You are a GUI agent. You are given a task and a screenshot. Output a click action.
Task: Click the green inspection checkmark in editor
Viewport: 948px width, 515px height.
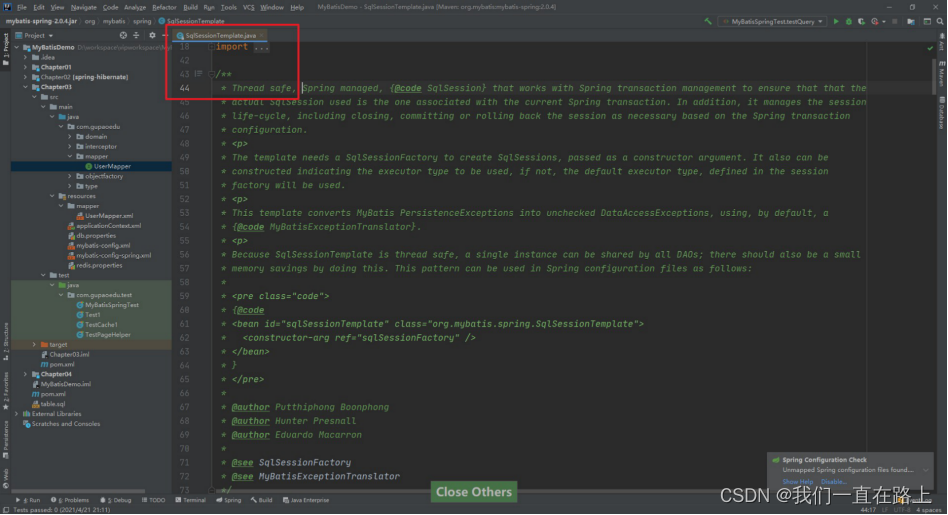pyautogui.click(x=930, y=48)
